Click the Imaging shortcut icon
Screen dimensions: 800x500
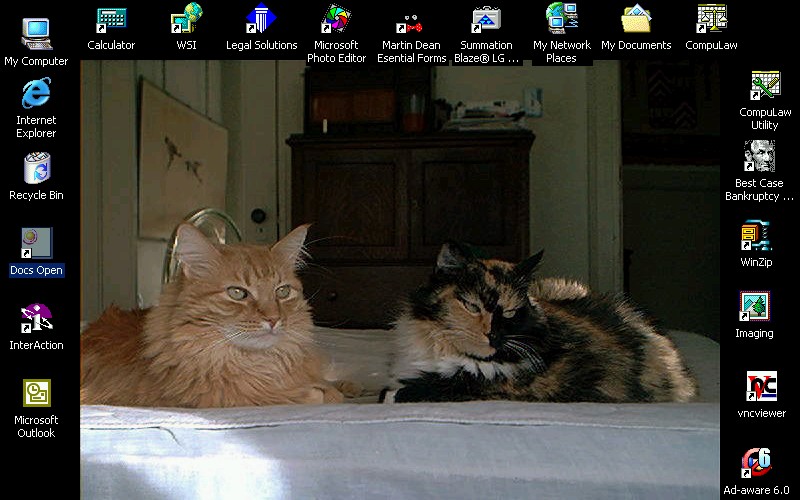pyautogui.click(x=755, y=307)
